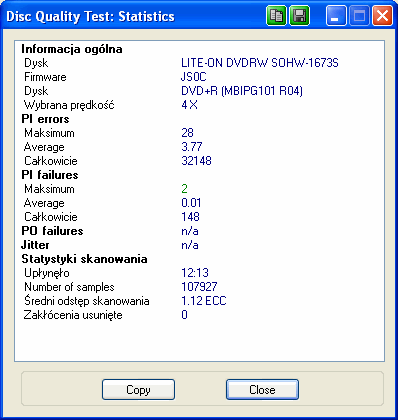
Task: Click PI errors maximum value 28
Action: pos(187,133)
